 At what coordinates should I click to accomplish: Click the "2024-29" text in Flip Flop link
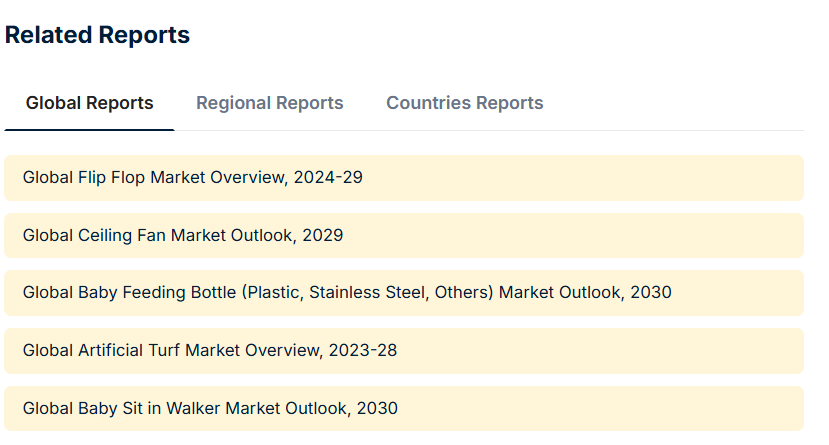click(x=328, y=177)
